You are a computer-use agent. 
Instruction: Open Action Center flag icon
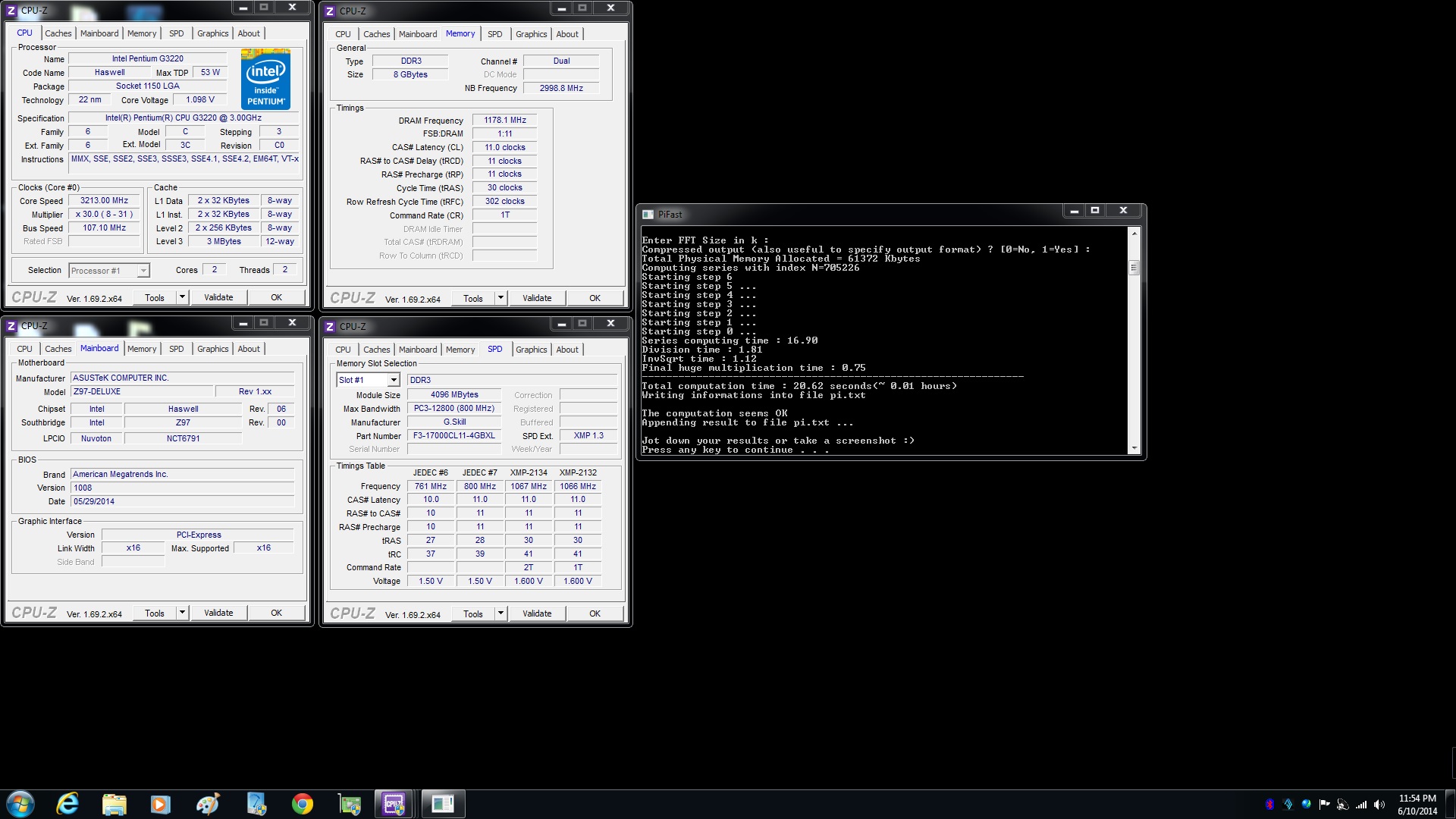tap(1324, 805)
